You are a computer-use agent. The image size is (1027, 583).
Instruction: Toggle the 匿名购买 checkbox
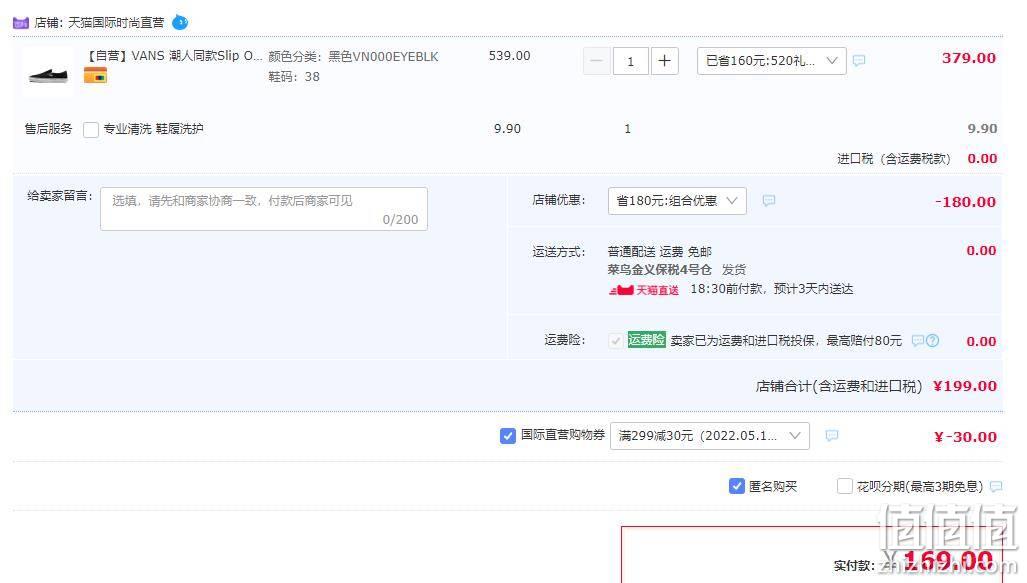click(x=737, y=486)
